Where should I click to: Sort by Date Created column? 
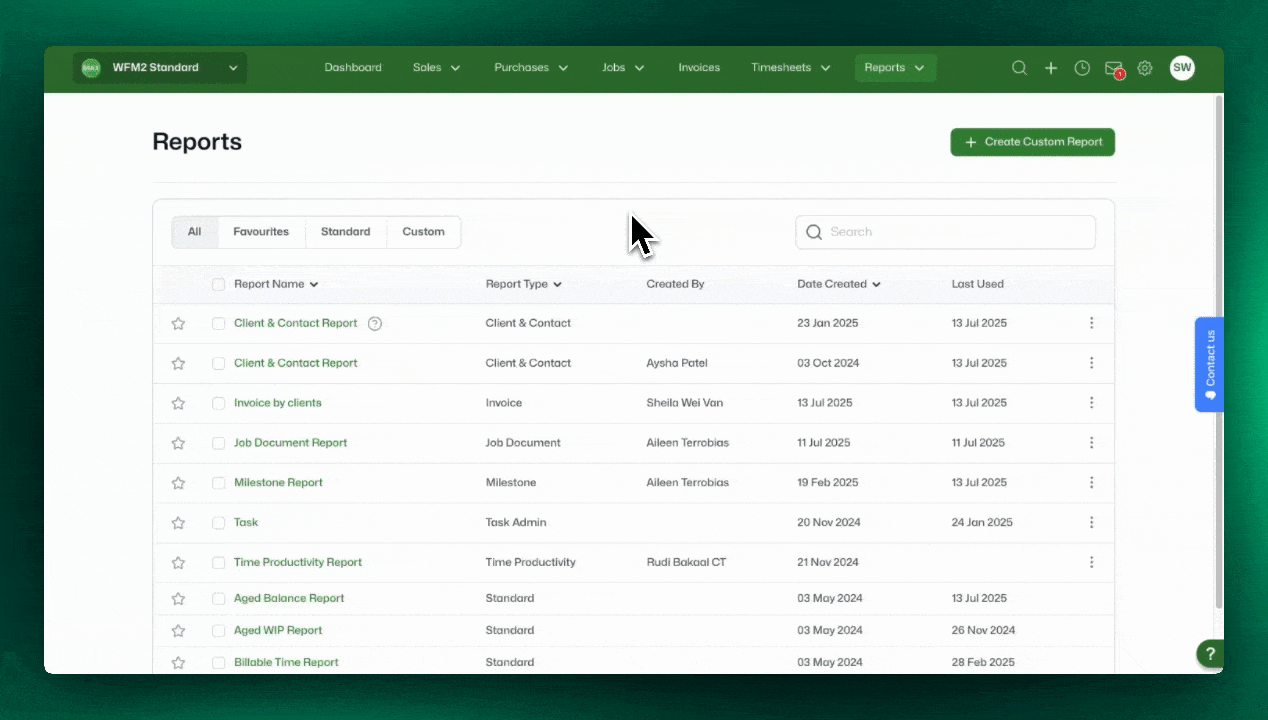pos(838,284)
